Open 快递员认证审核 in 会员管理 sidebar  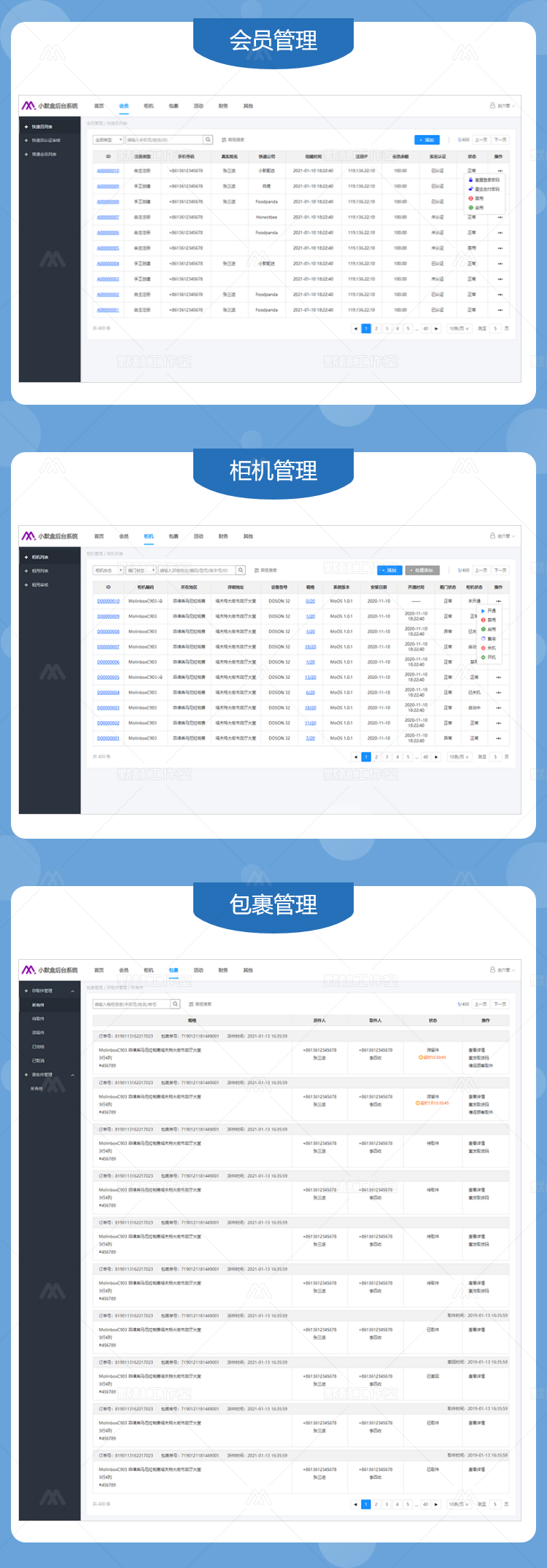[46, 140]
